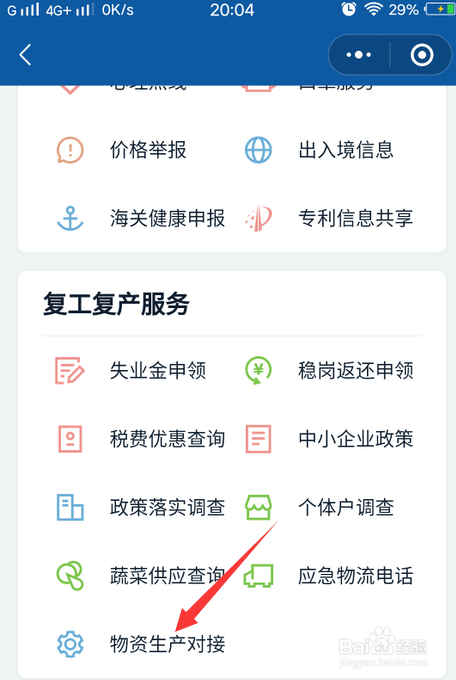
Task: Open 政策落实调查 service
Action: 167,507
